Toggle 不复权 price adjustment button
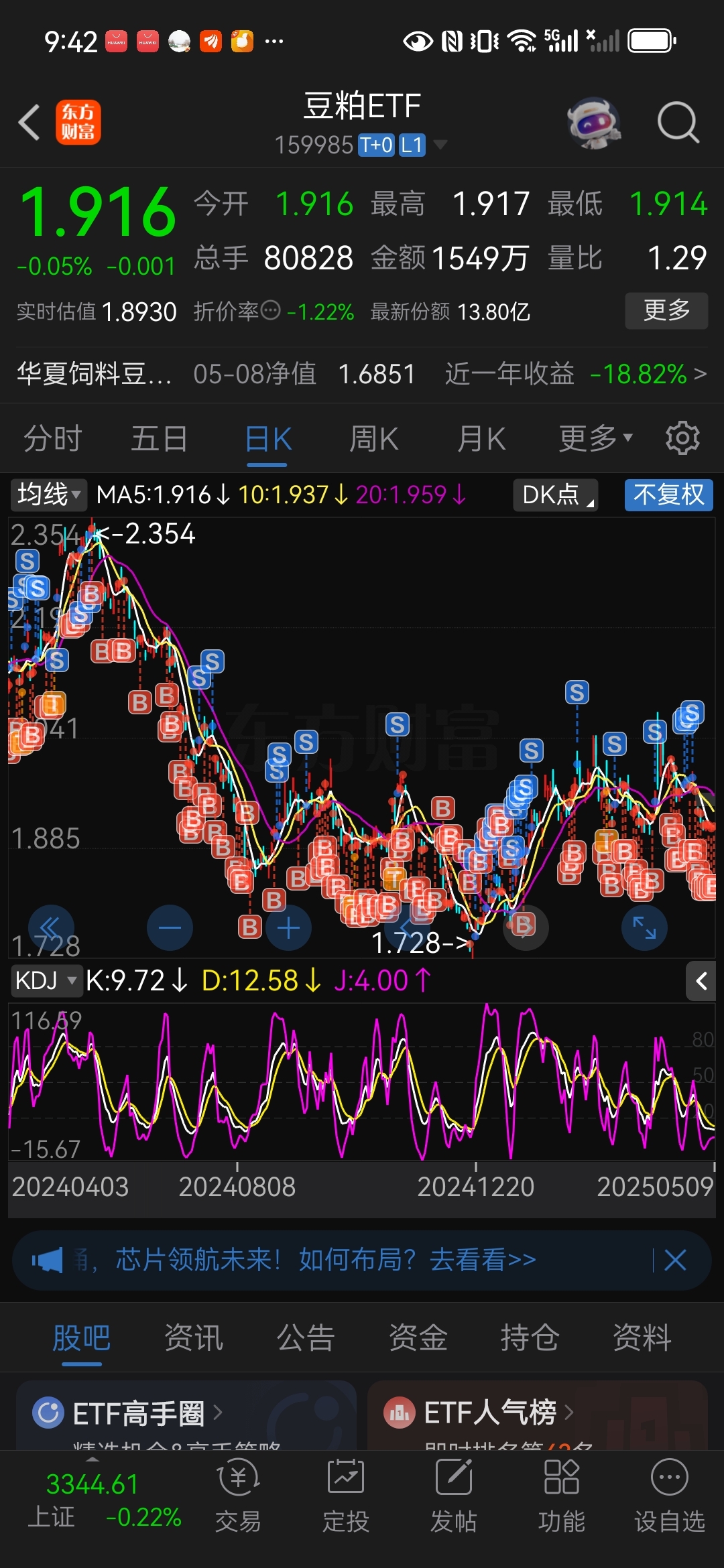724x1568 pixels. pos(669,495)
